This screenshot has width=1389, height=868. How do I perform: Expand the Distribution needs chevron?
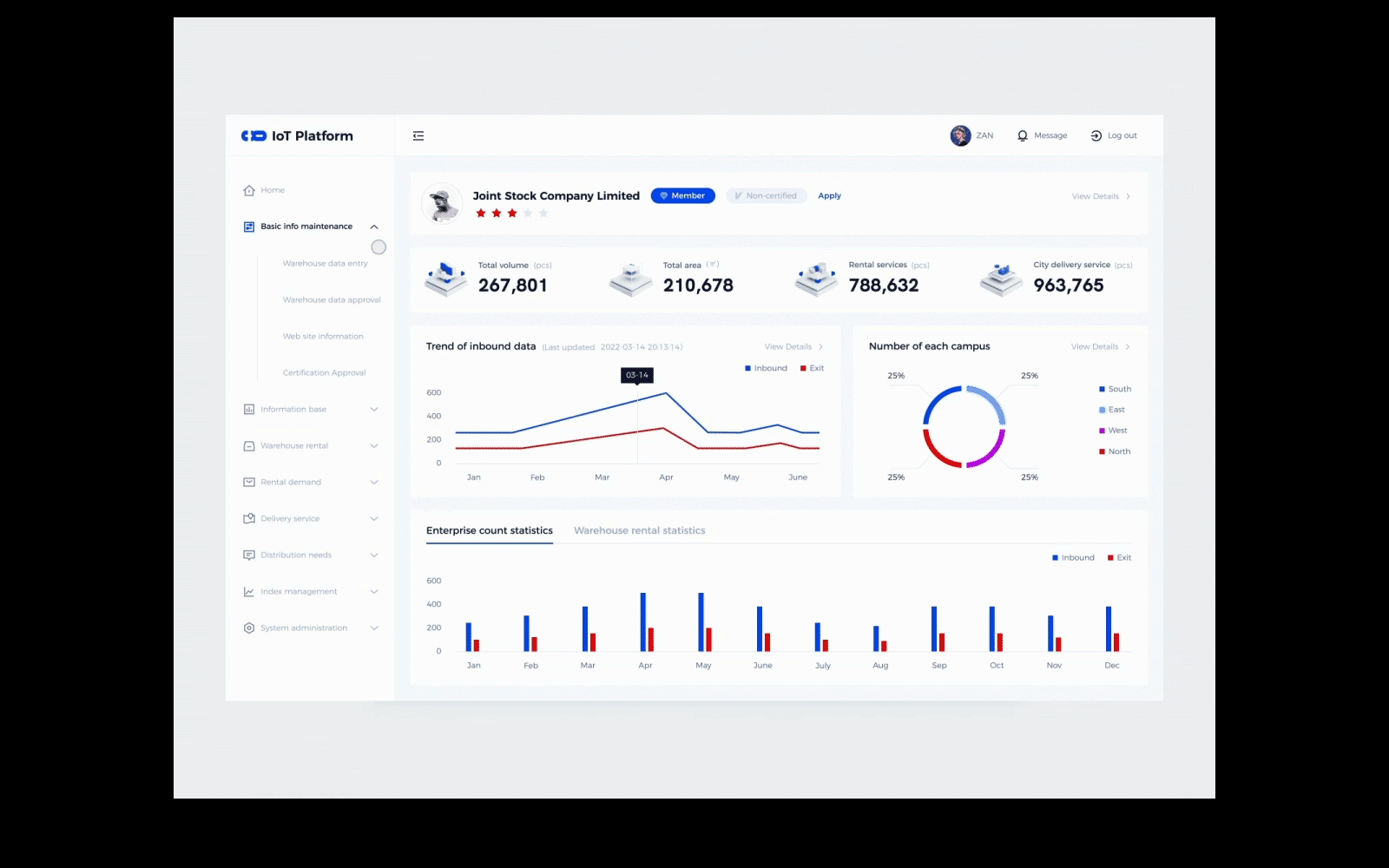pyautogui.click(x=374, y=555)
